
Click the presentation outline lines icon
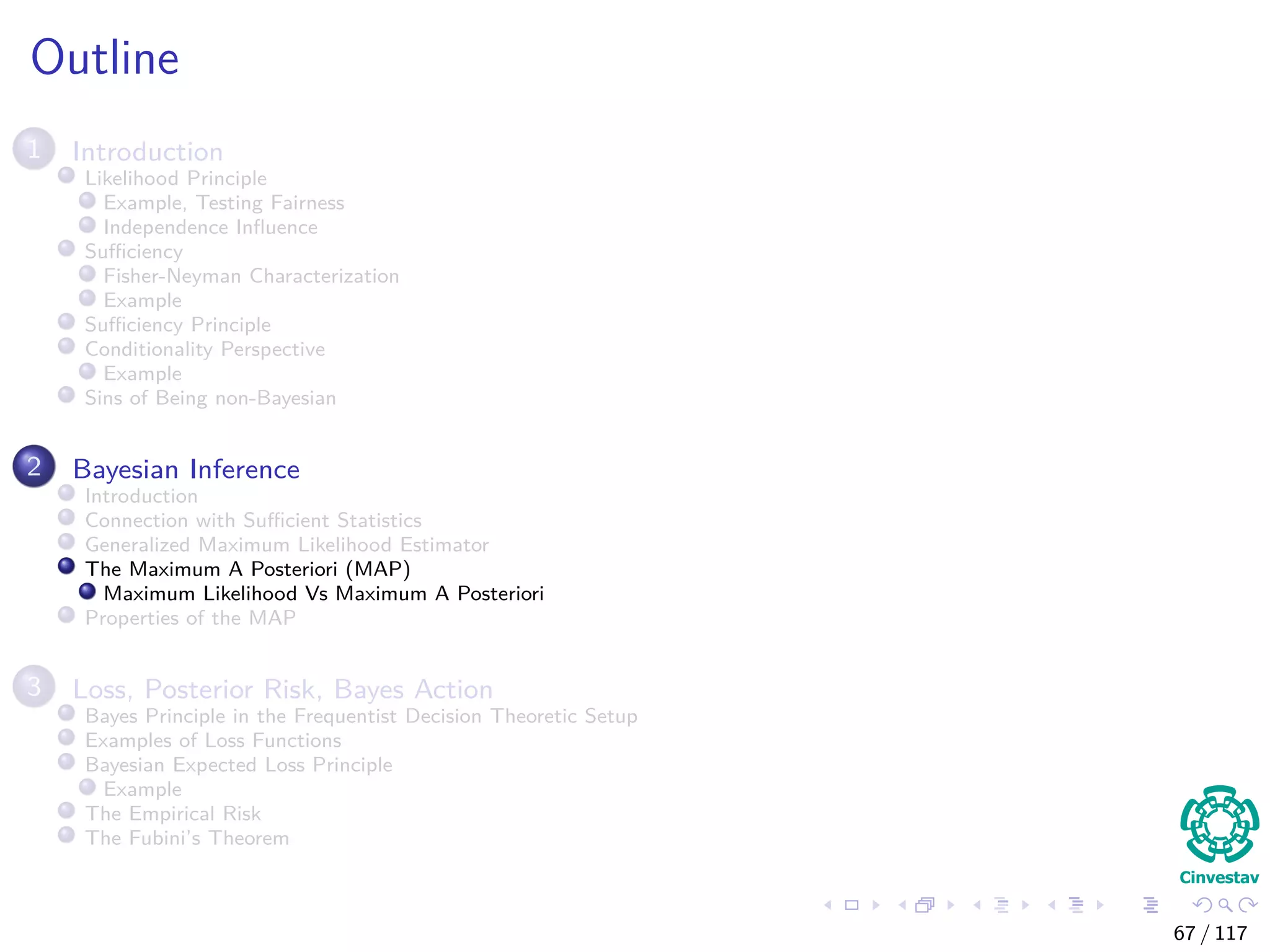click(x=1150, y=906)
